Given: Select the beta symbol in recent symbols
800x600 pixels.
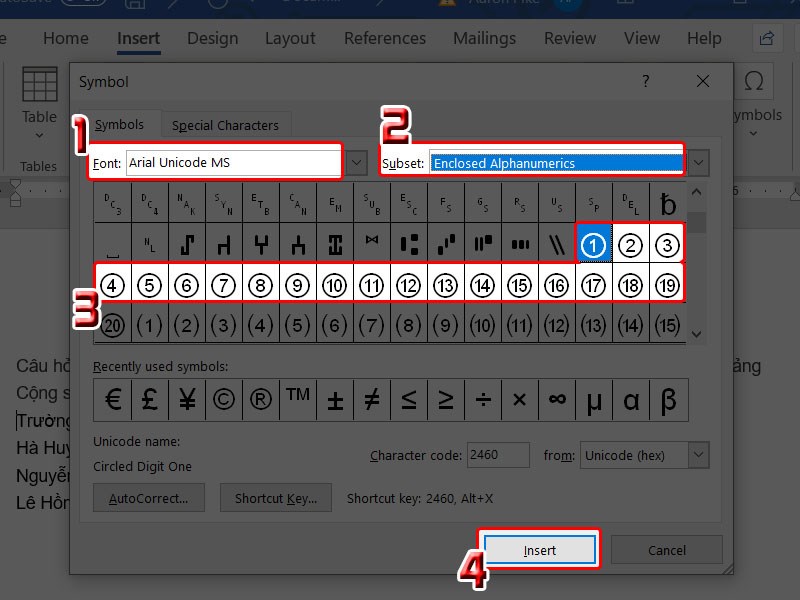Looking at the screenshot, I should point(668,400).
